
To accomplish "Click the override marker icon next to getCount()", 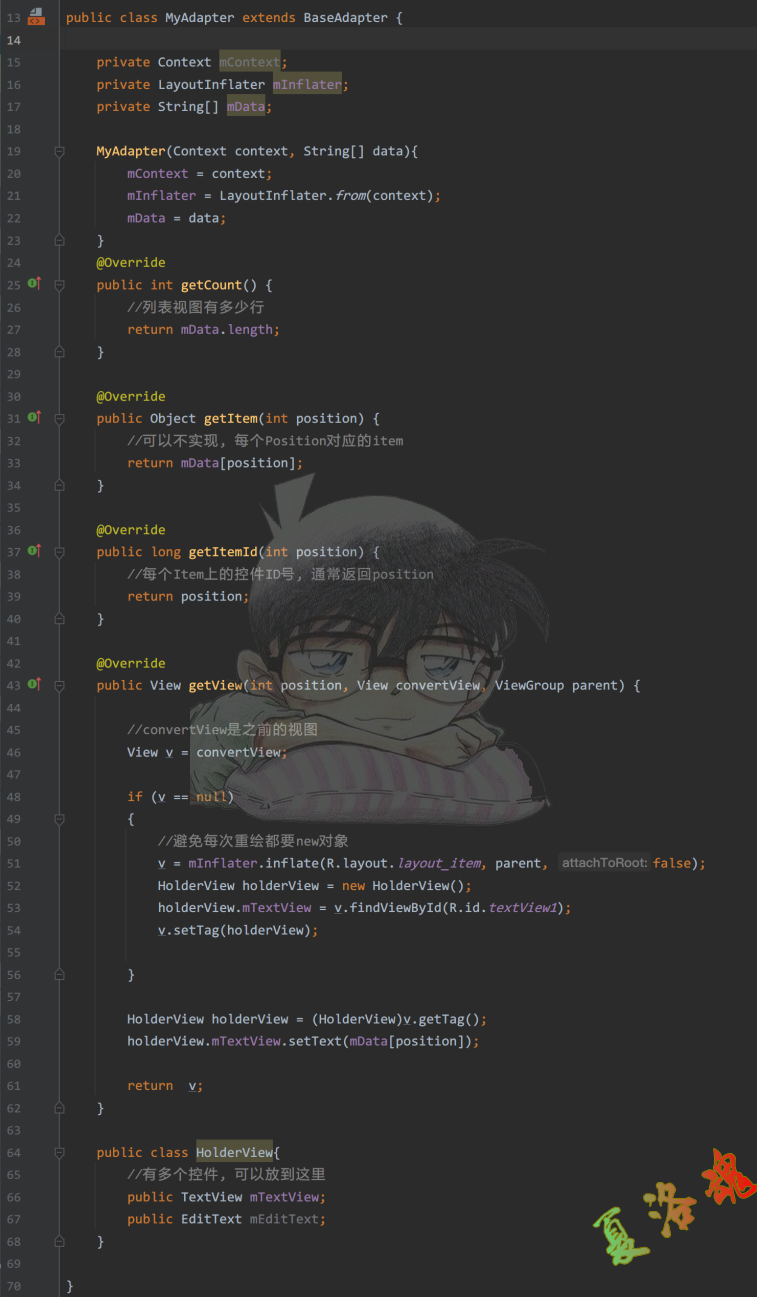I will click(x=34, y=284).
